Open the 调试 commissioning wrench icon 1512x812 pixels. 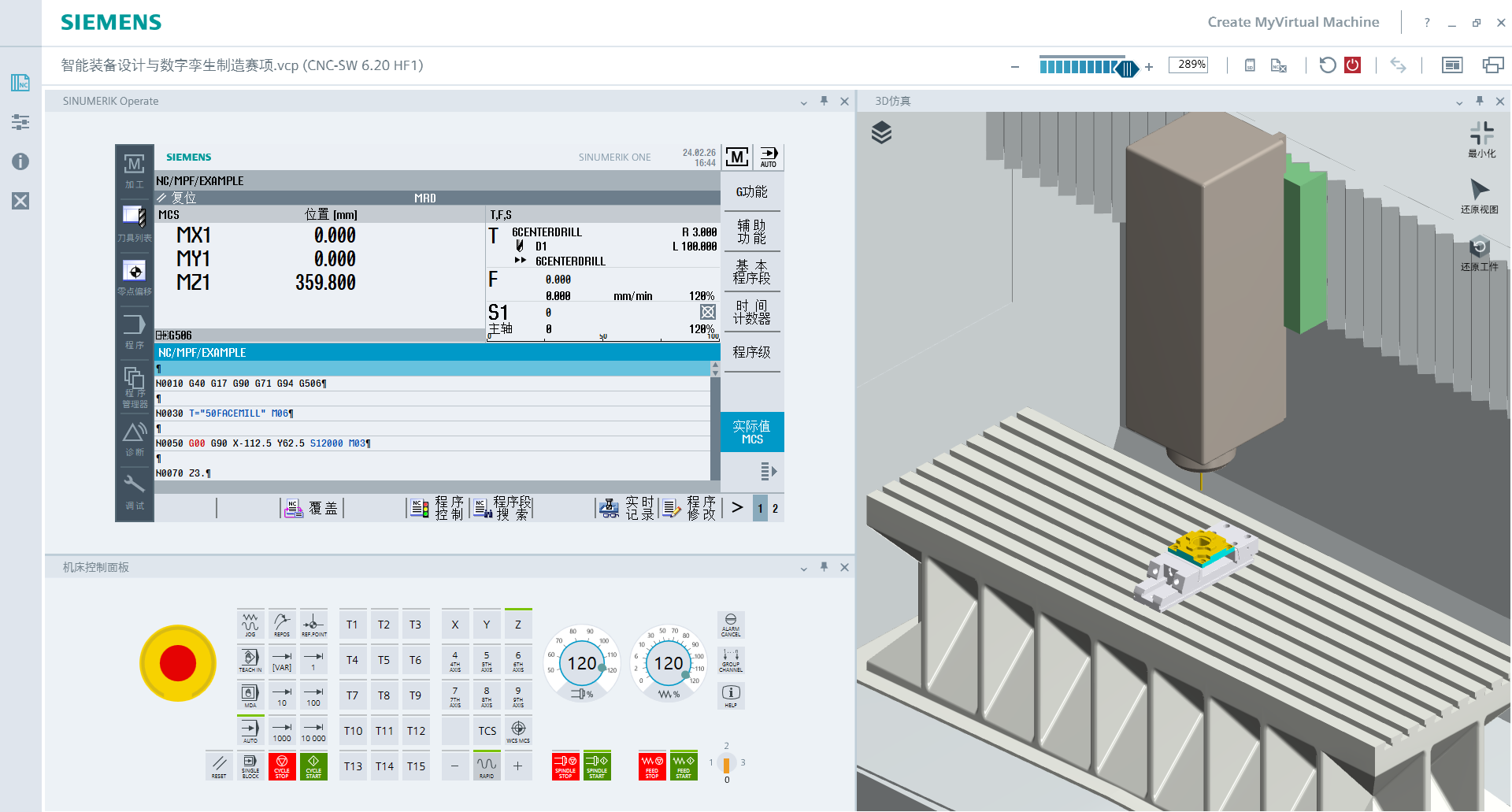point(135,491)
